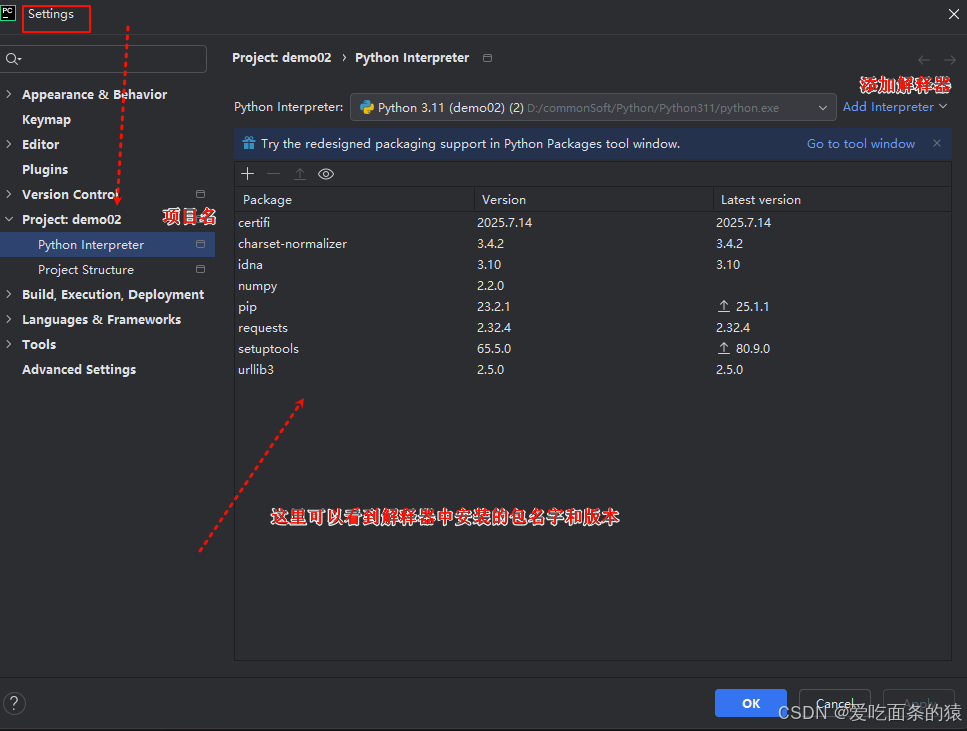This screenshot has height=731, width=967.
Task: Select the pip package row
Action: tap(593, 306)
